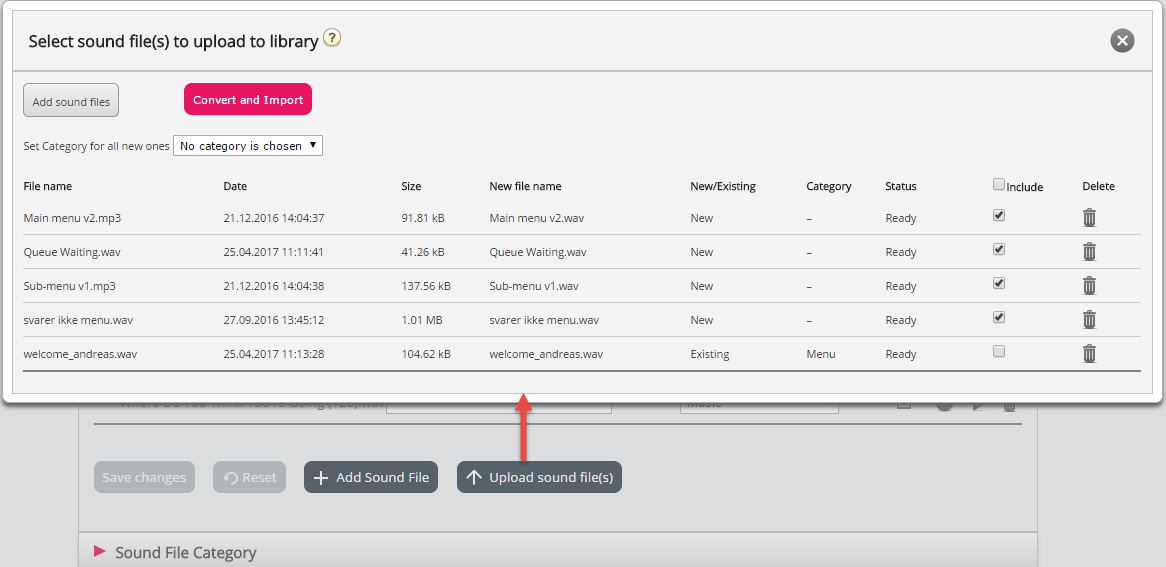Click the Upload sound file(s) button
The image size is (1166, 567).
pyautogui.click(x=539, y=478)
